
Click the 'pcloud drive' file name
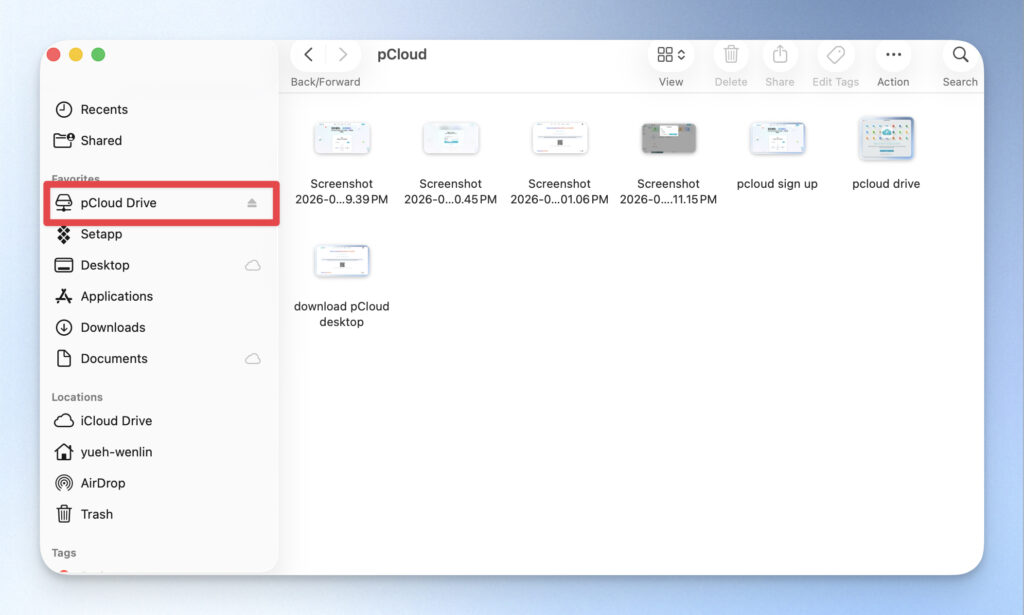[x=886, y=184]
